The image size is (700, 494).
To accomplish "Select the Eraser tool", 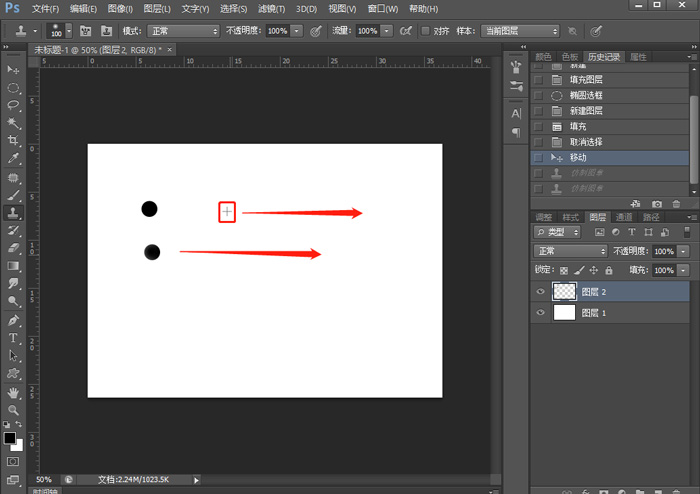I will [13, 248].
